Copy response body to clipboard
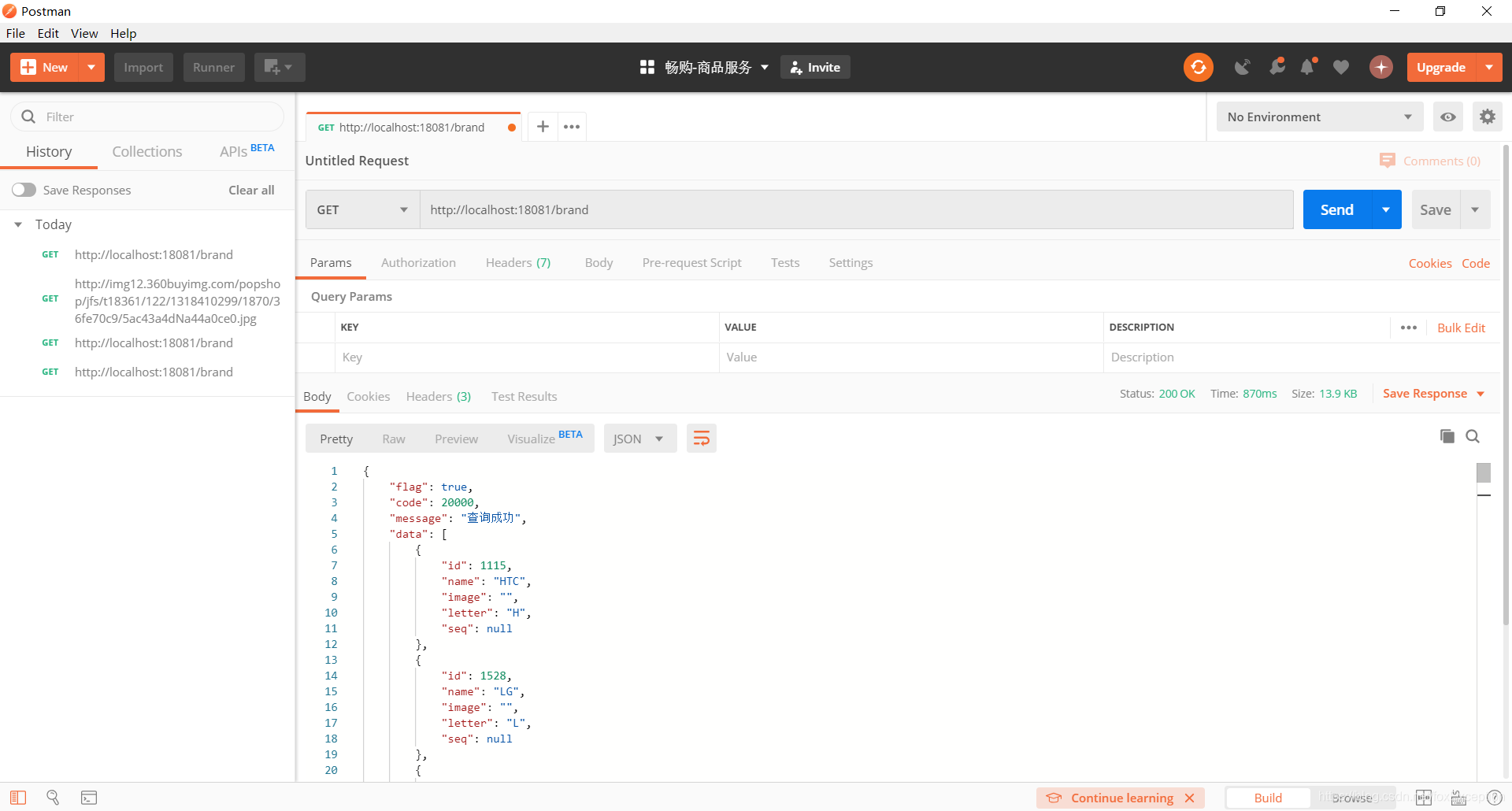This screenshot has height=811, width=1512. click(x=1447, y=436)
